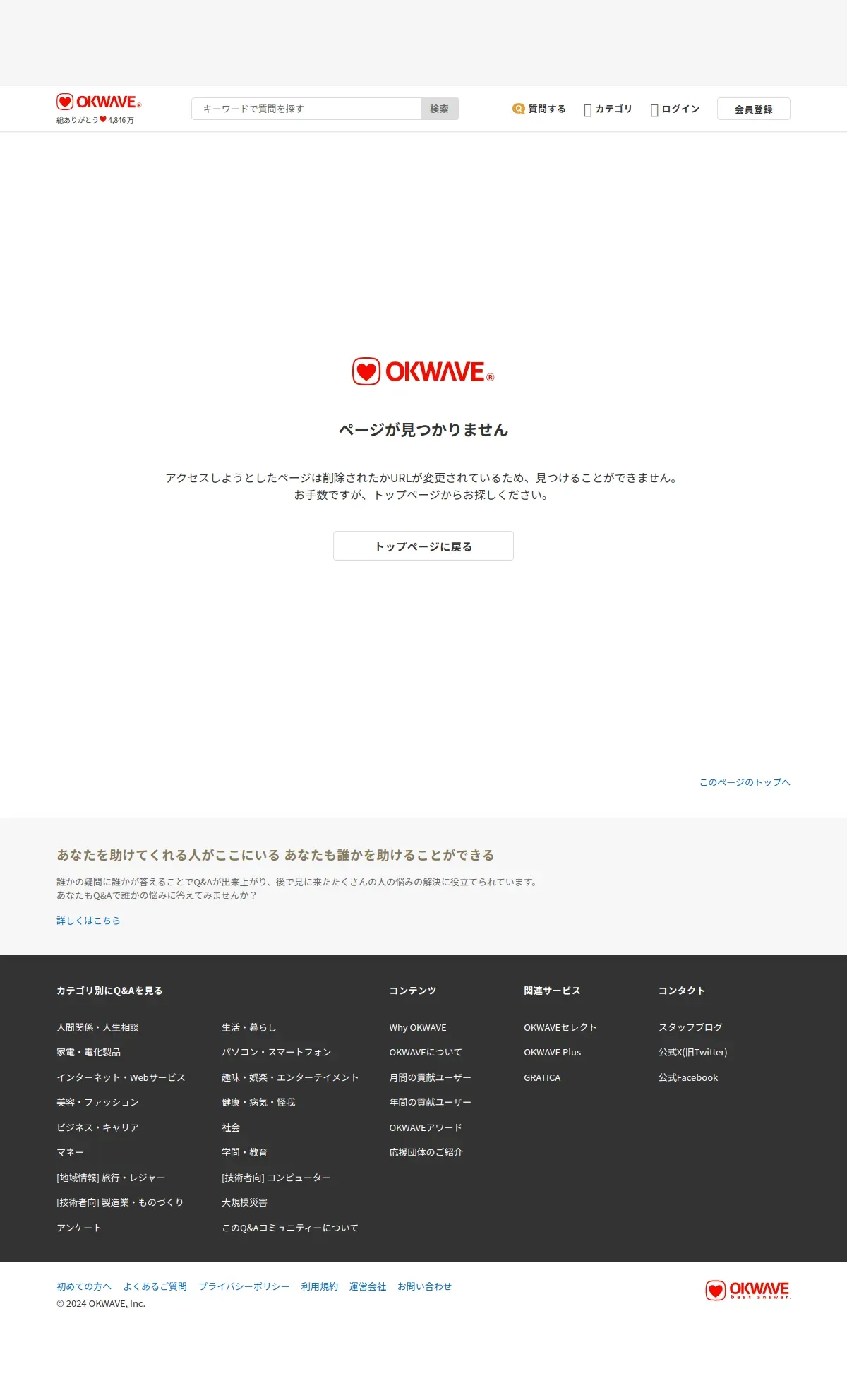The width and height of the screenshot is (847, 1400).
Task: Open OKWAVE Plus link
Action: coord(553,1052)
